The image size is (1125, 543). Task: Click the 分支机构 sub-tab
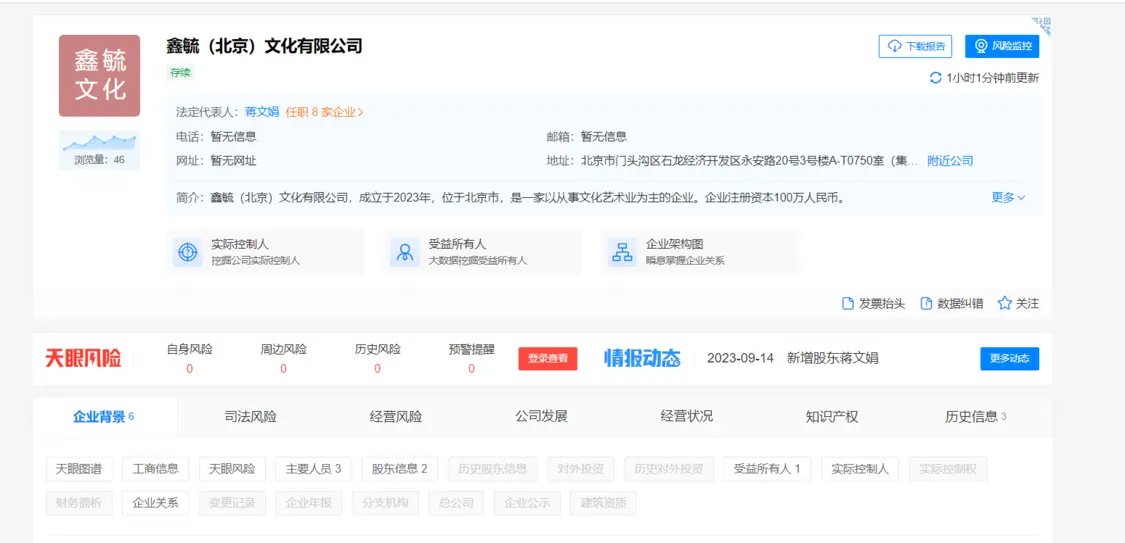pos(385,503)
